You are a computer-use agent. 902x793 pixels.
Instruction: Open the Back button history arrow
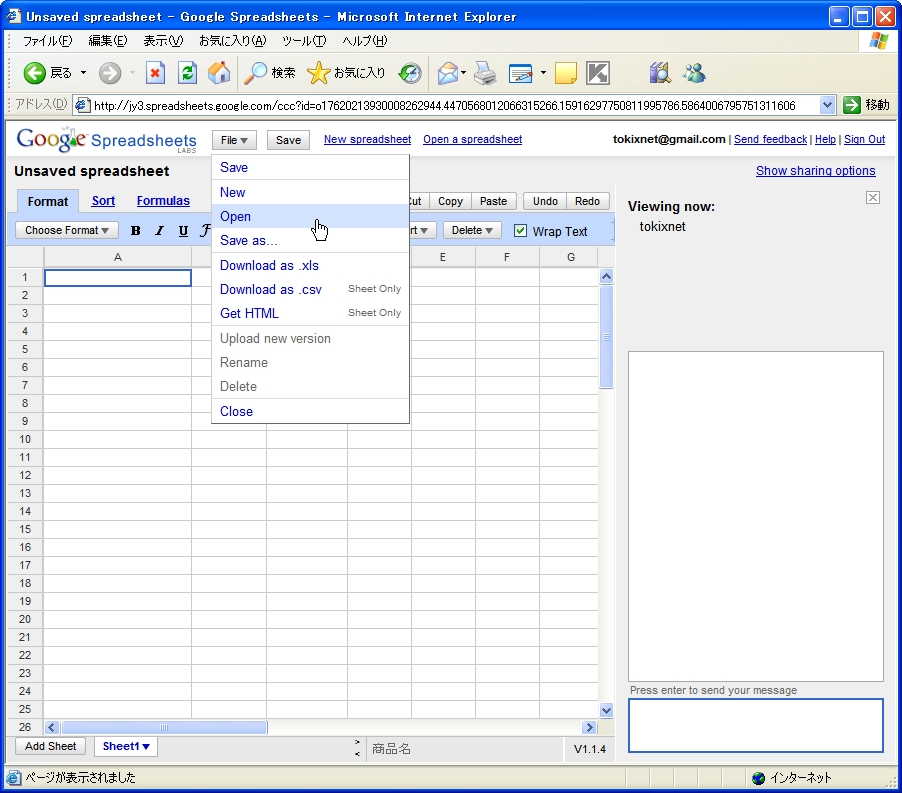83,73
